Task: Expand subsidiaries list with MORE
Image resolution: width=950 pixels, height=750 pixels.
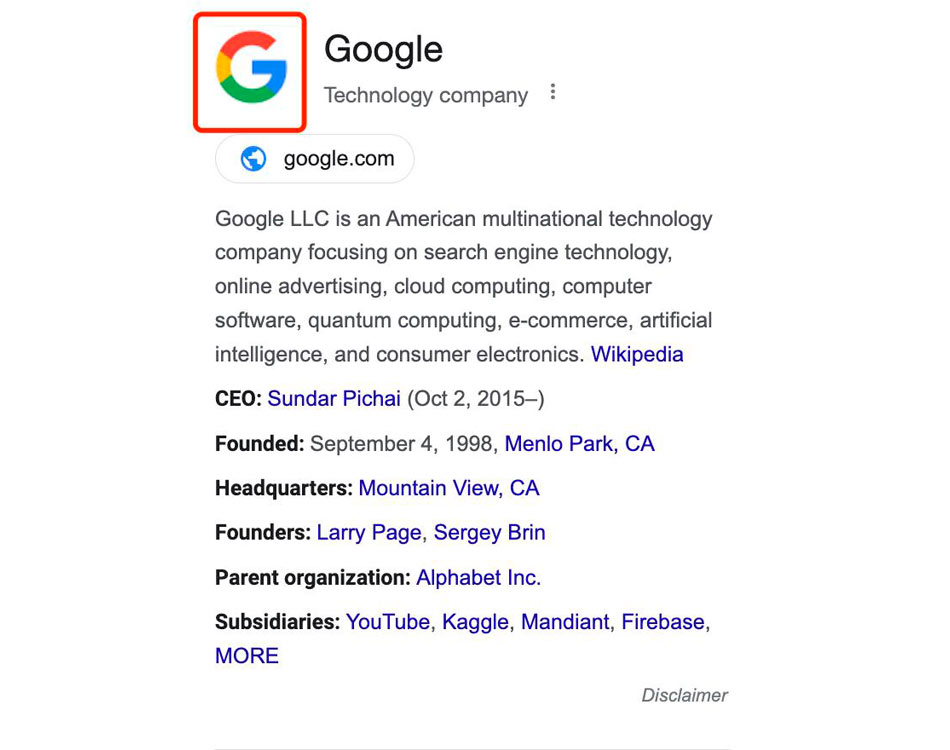Action: [x=247, y=656]
